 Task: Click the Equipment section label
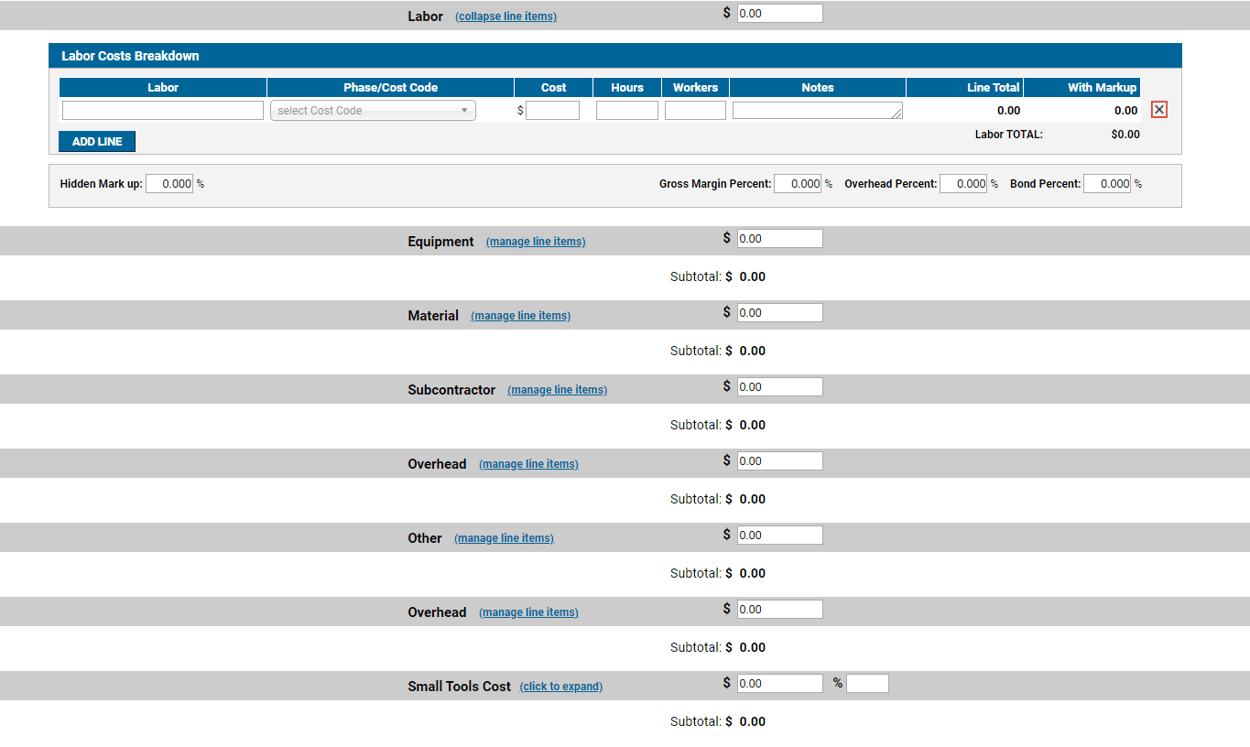click(x=441, y=242)
